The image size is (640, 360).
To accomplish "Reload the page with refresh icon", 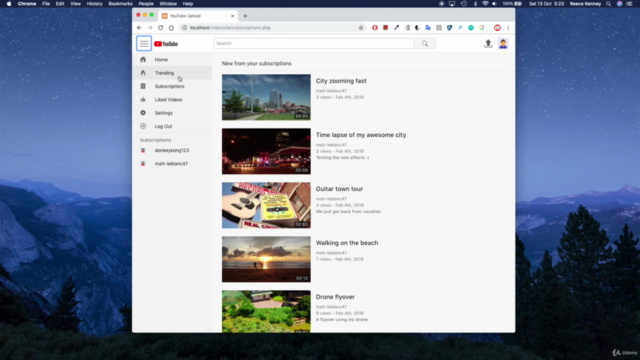I will tap(160, 28).
